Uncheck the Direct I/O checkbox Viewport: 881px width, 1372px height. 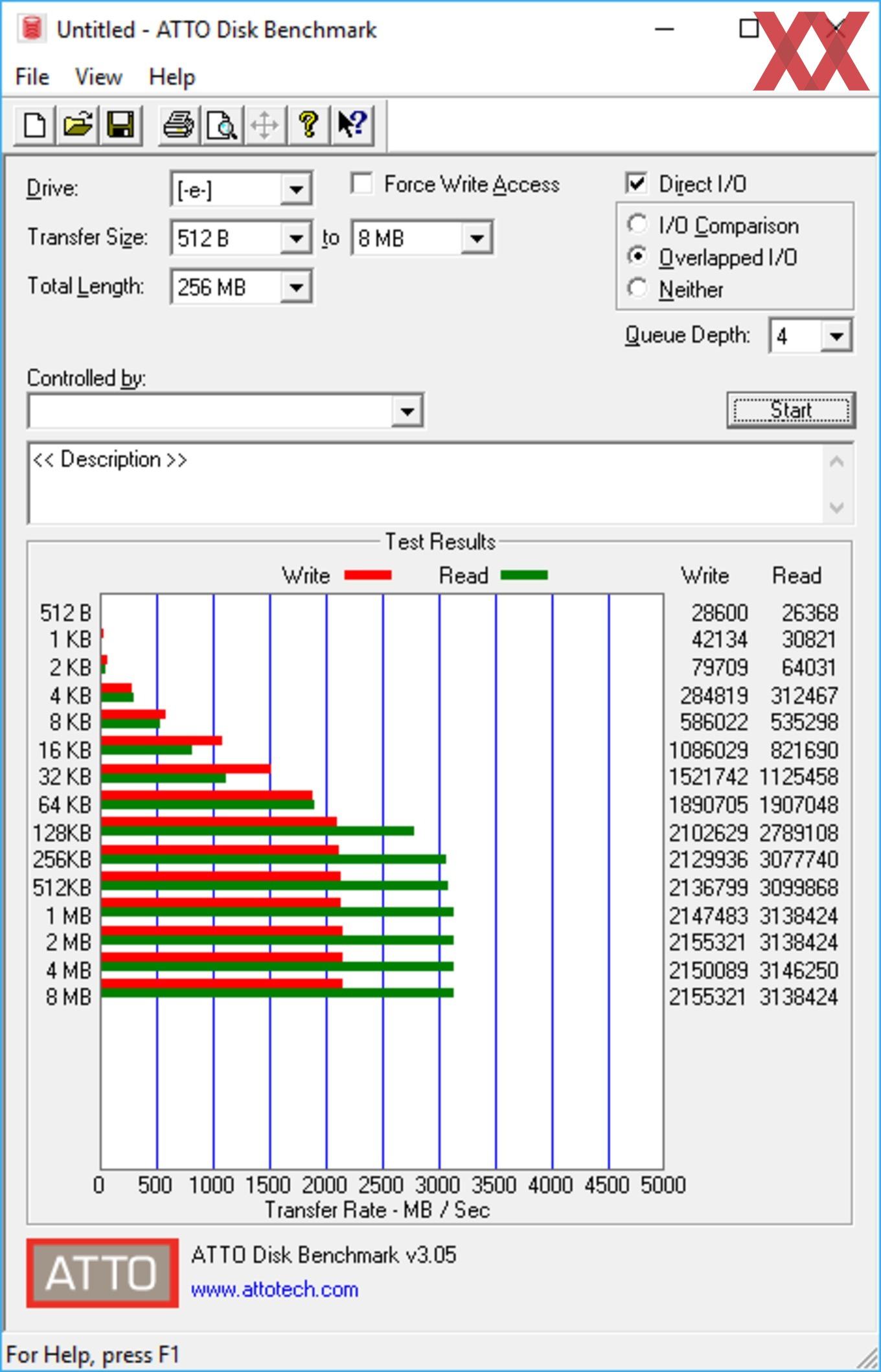(x=637, y=183)
